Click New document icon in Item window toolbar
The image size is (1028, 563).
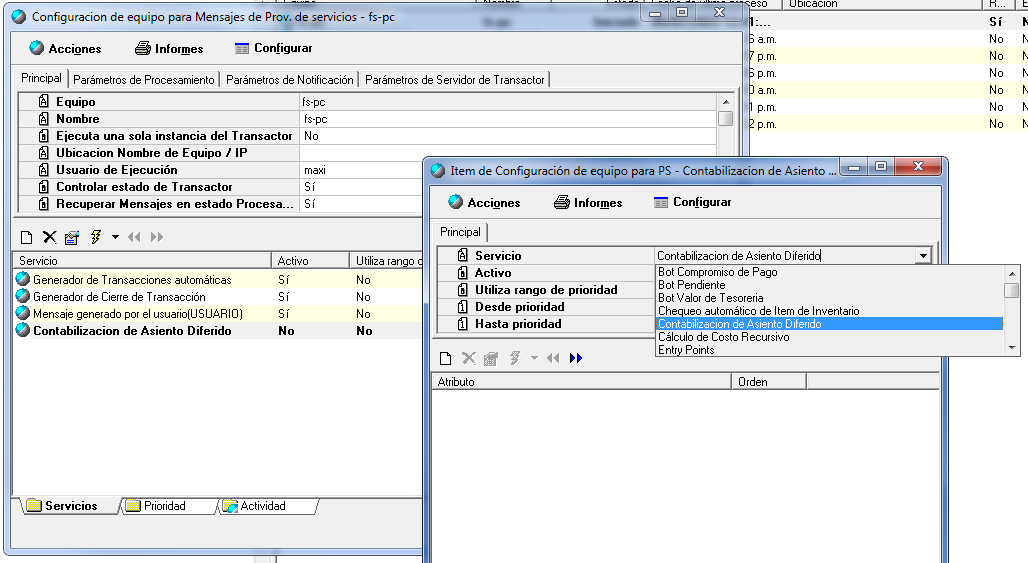445,359
